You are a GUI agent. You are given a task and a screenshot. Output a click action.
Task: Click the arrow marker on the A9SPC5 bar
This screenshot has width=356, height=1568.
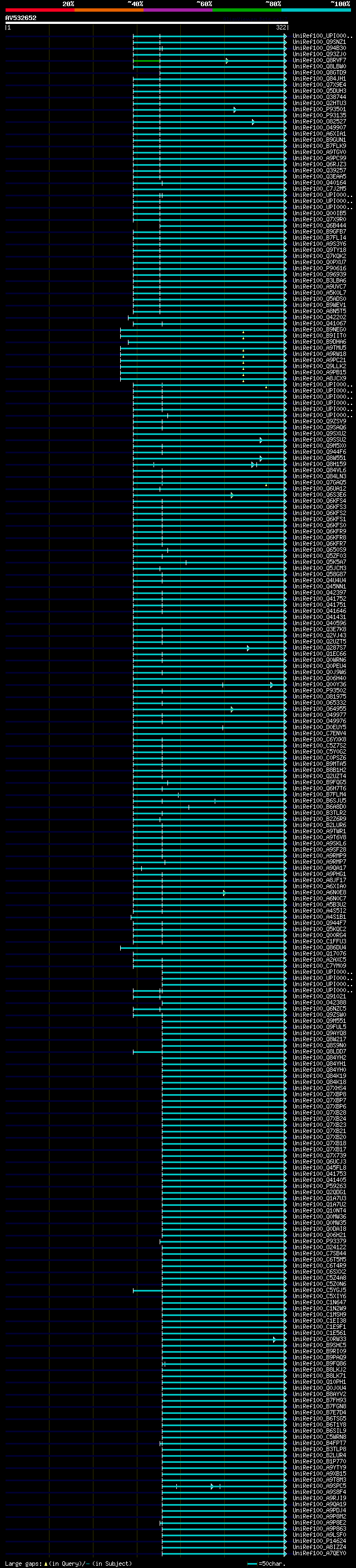[212, 1486]
